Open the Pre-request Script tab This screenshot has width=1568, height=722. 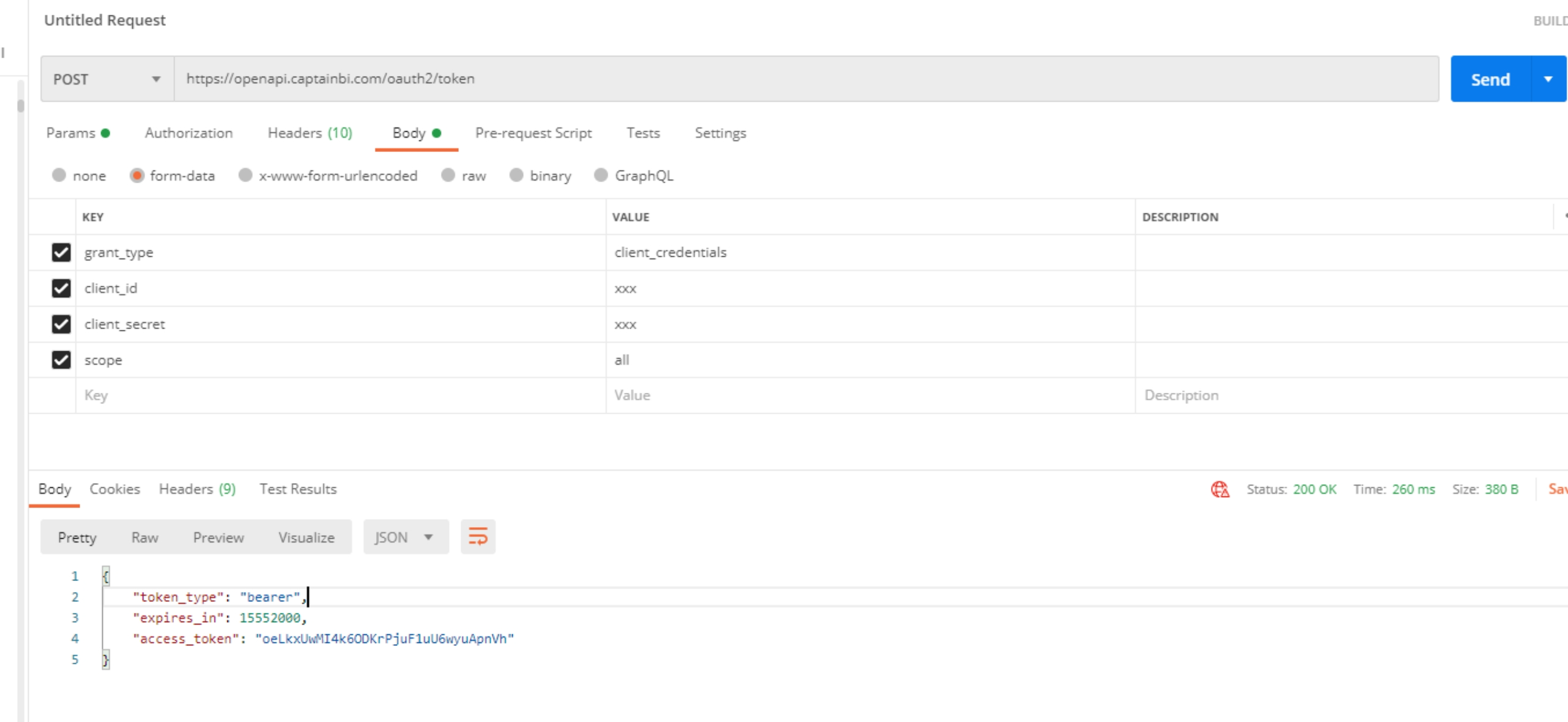(533, 133)
